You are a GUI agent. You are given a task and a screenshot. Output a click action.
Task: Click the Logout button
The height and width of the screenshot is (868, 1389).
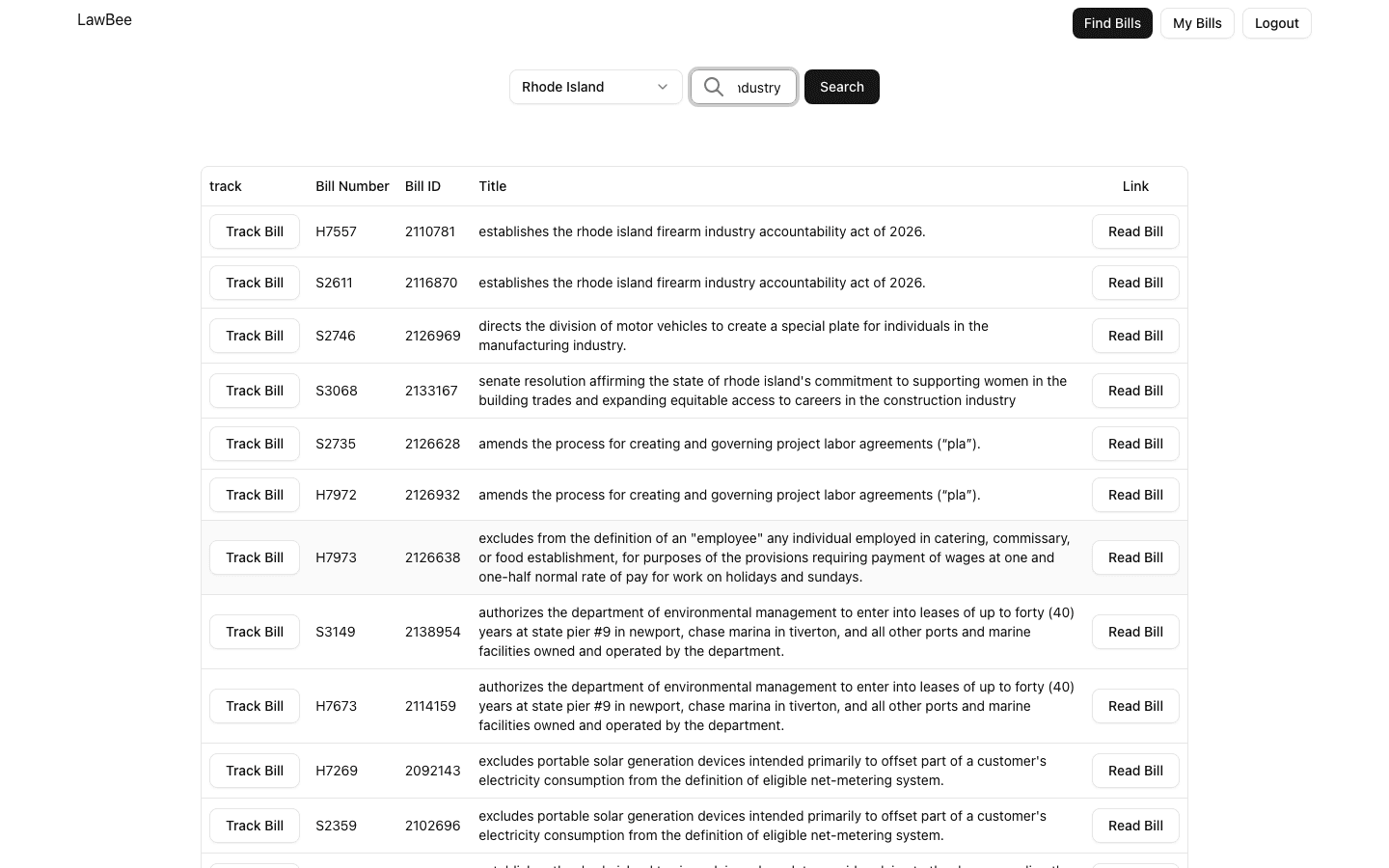pyautogui.click(x=1276, y=22)
